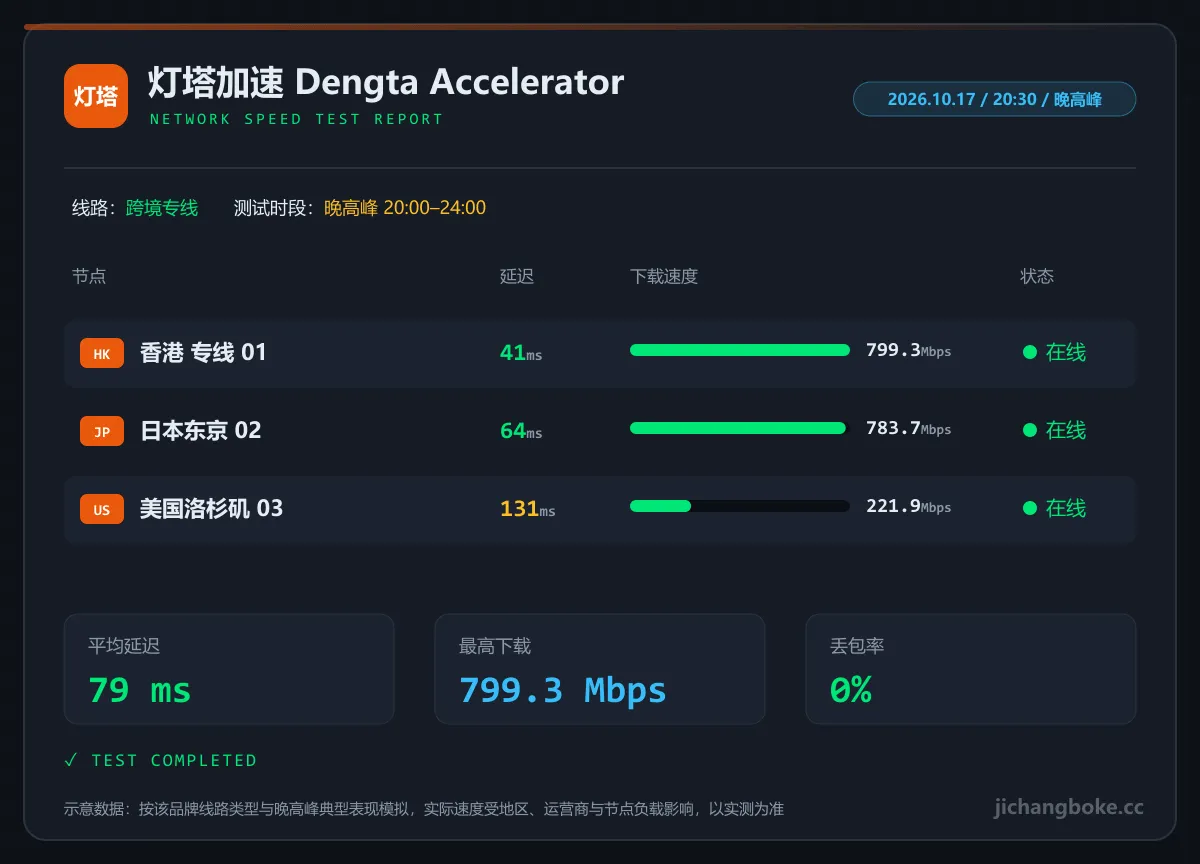Click the 221.9Mbps speed value
The height and width of the screenshot is (864, 1200).
(908, 506)
